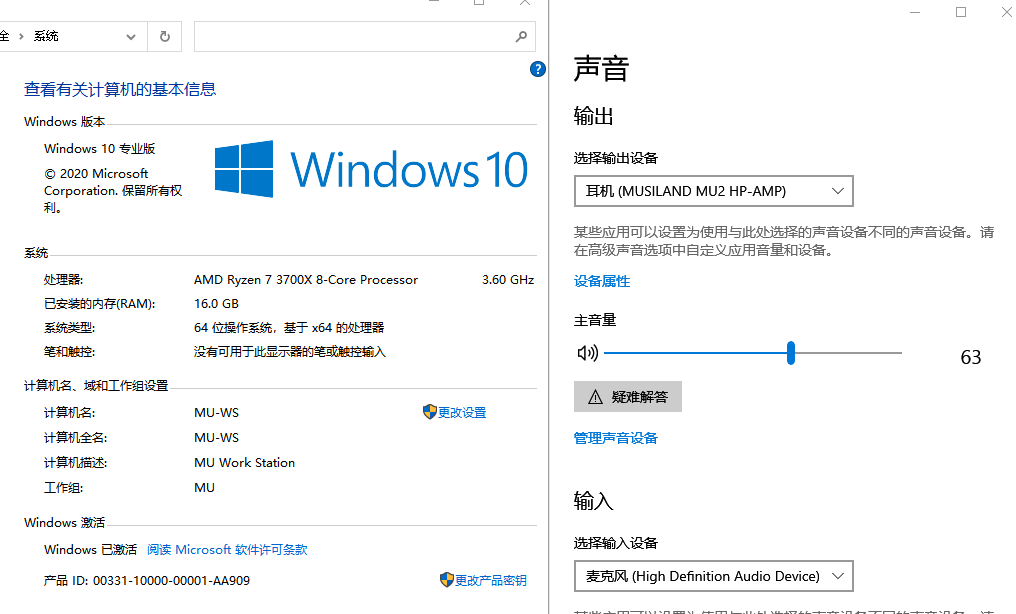Minimize the Sound settings window
The image size is (1016, 614).
[x=915, y=12]
